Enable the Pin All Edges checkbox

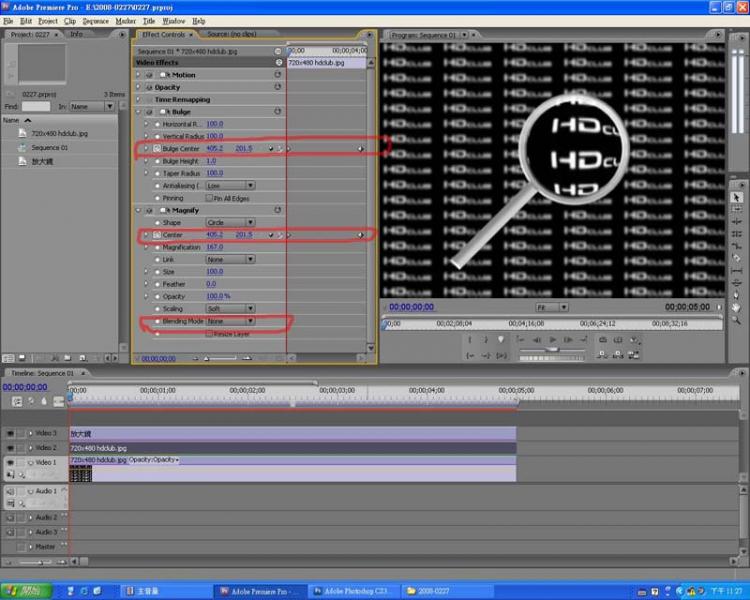click(209, 198)
